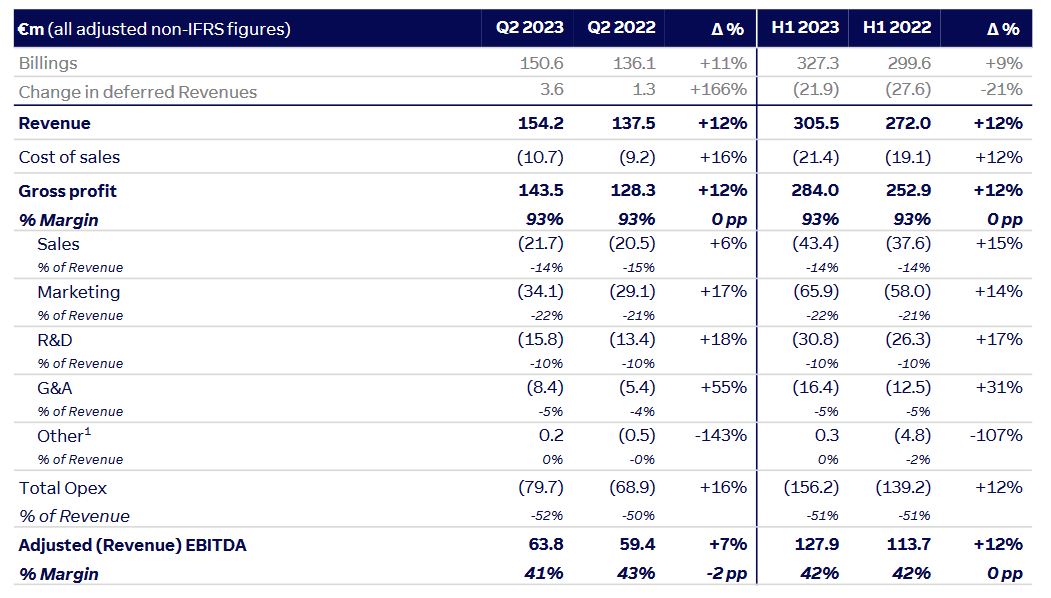Click the Adjusted (Revenue) EBITDA label
This screenshot has height=598, width=1051.
132,545
